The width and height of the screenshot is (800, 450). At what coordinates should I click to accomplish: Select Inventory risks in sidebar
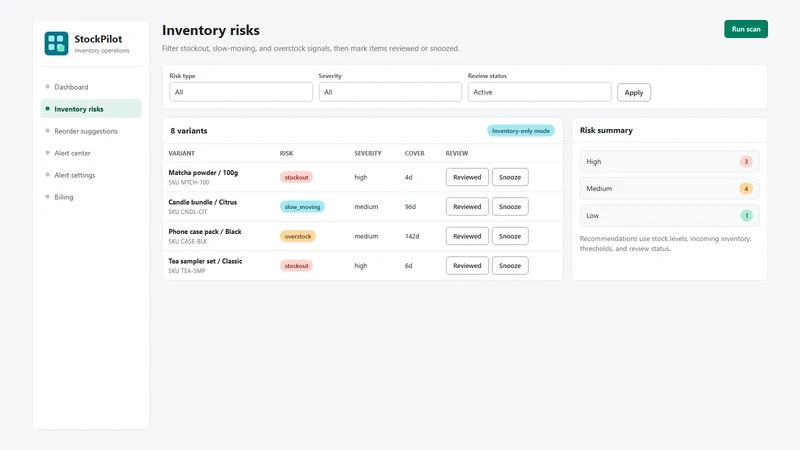coord(91,109)
